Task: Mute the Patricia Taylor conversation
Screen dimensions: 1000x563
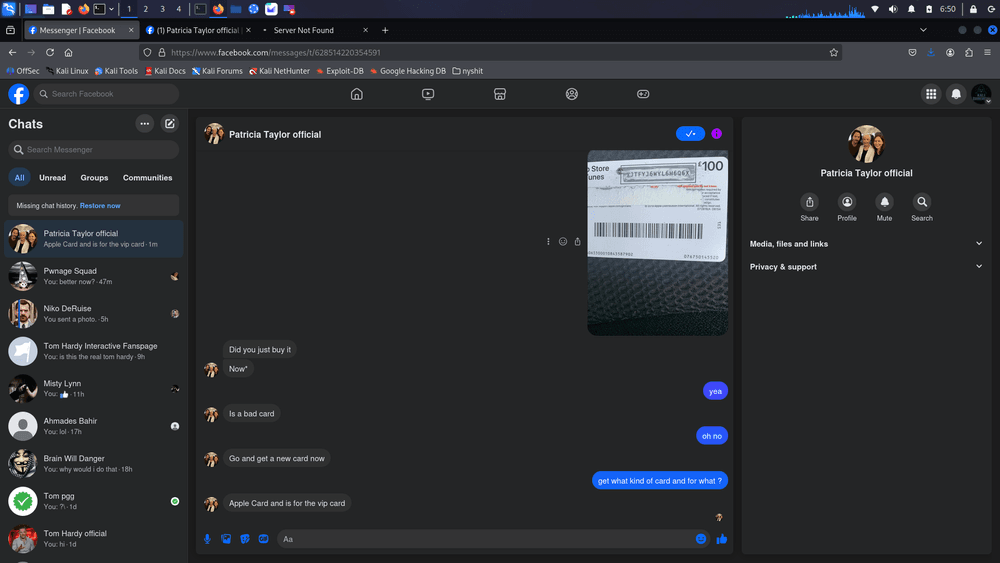Action: pyautogui.click(x=885, y=202)
